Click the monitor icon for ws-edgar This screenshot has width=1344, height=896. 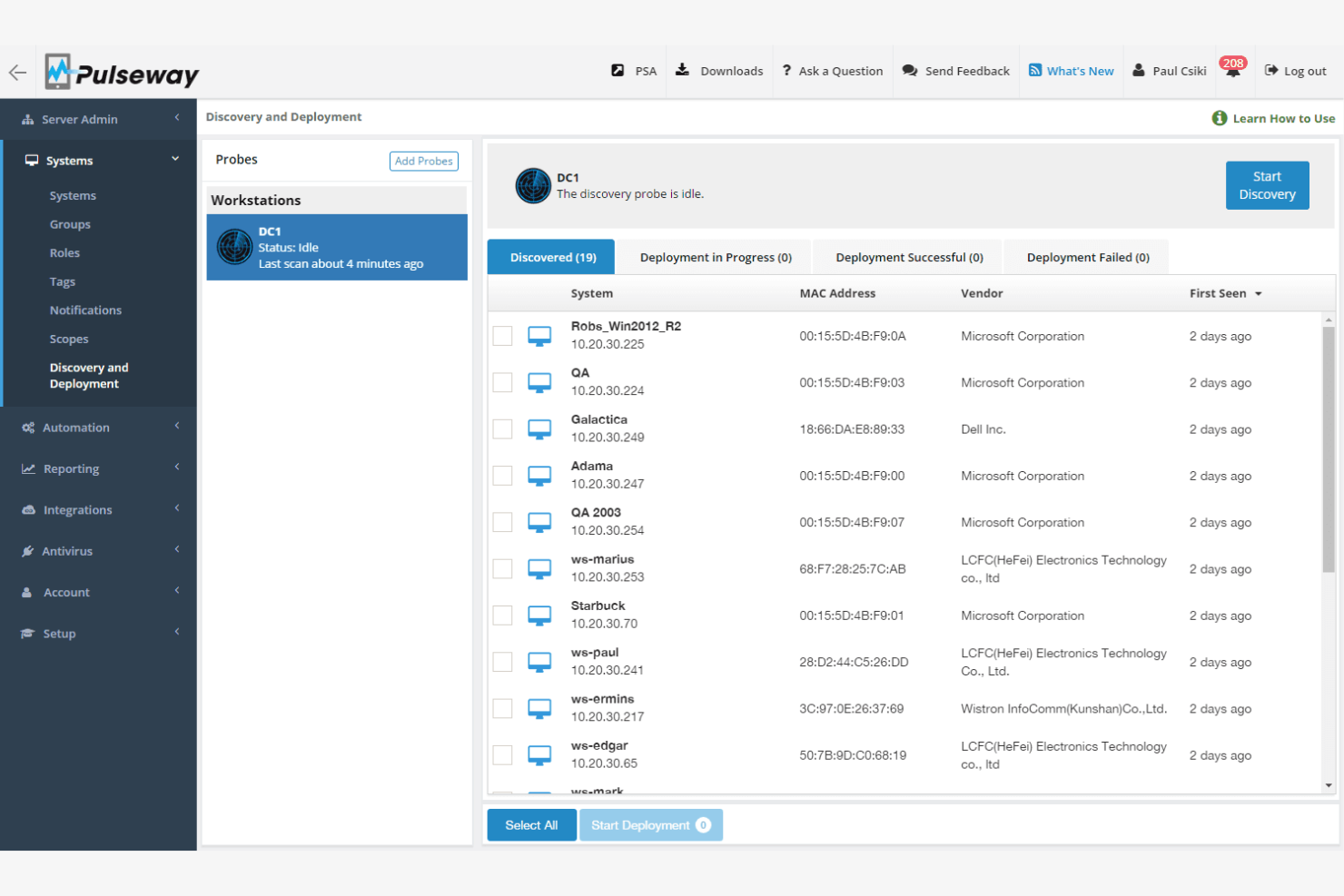(539, 755)
